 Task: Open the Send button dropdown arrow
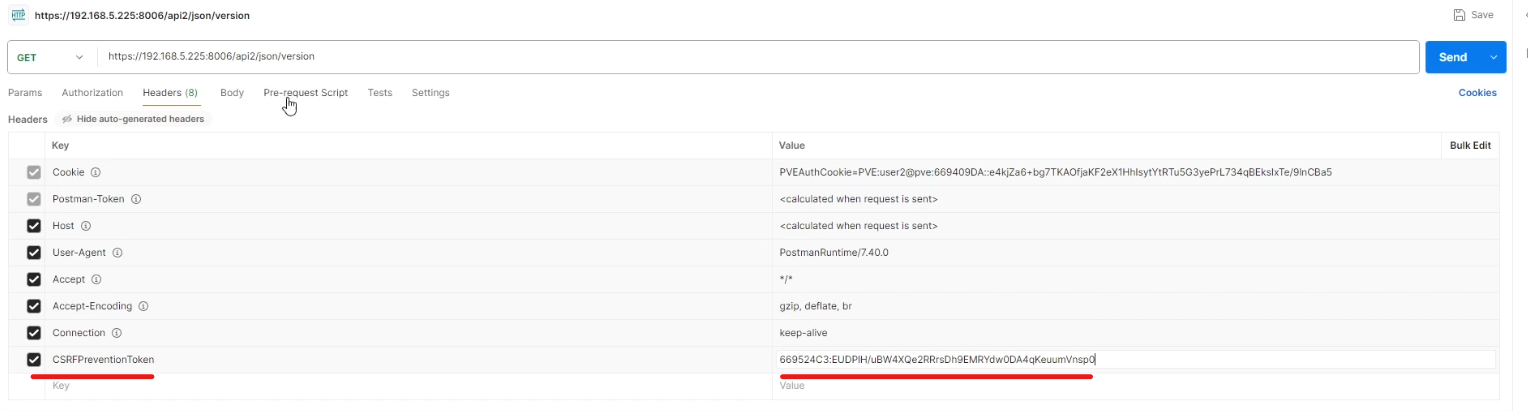1494,57
